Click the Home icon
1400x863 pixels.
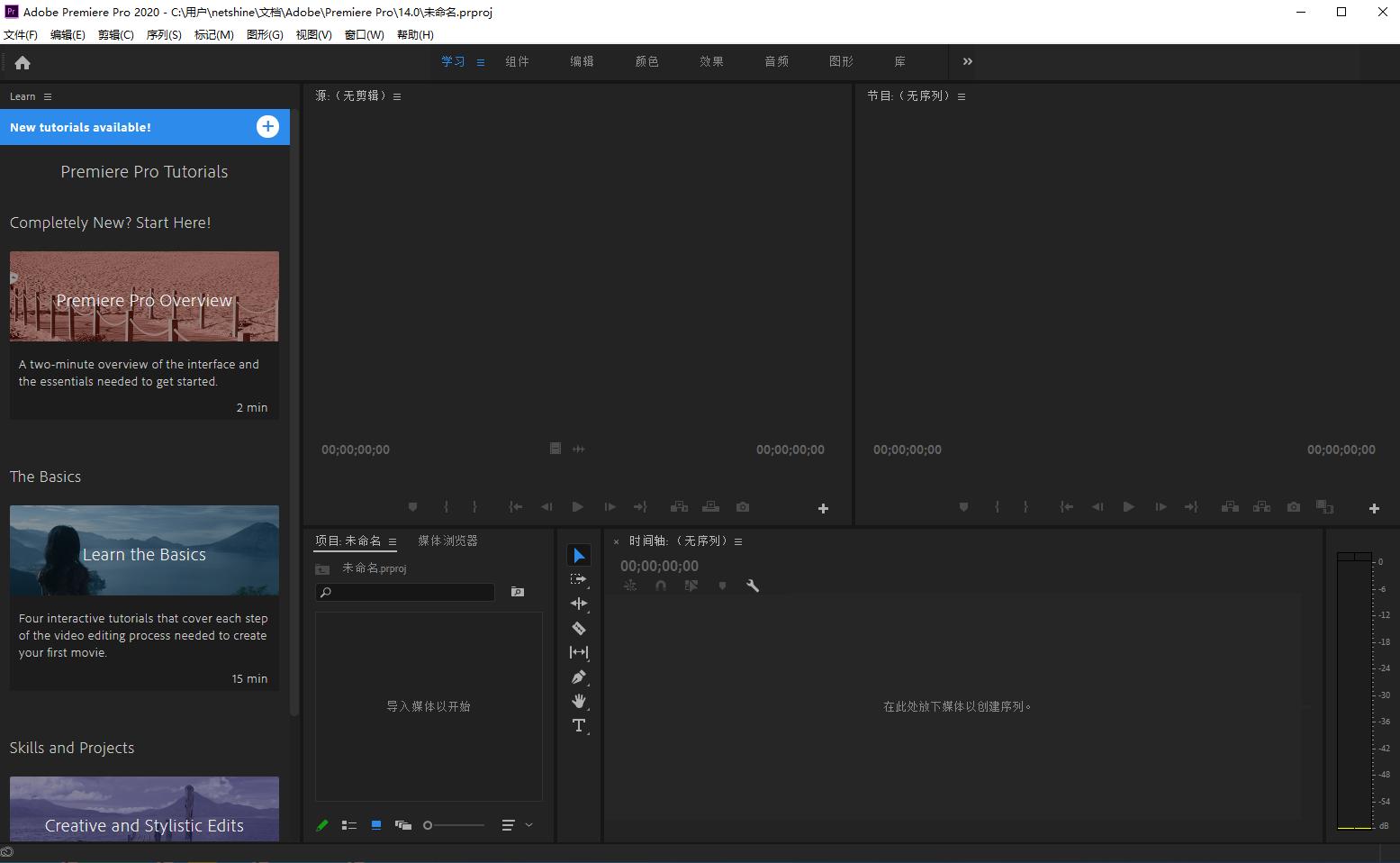(23, 62)
